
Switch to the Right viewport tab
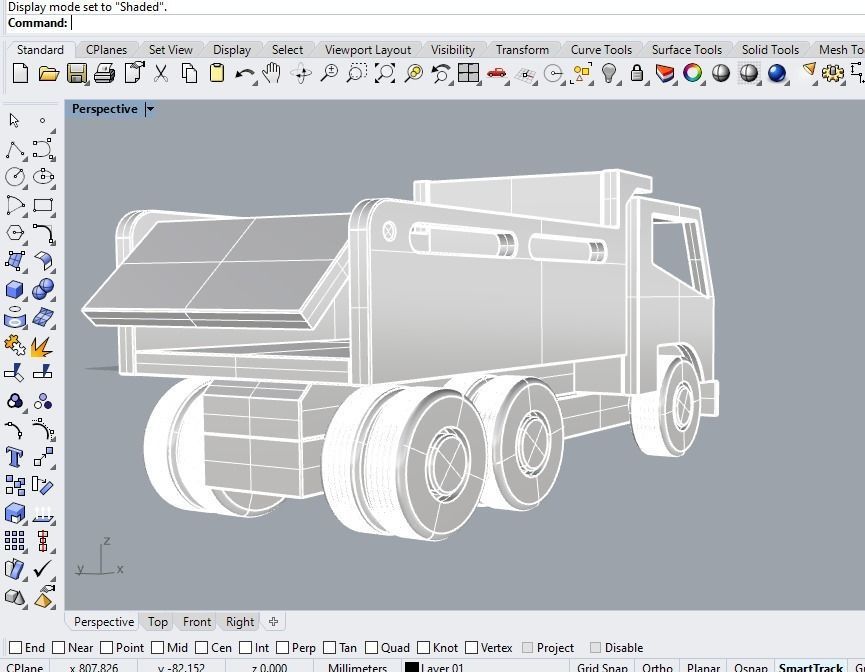[x=240, y=622]
